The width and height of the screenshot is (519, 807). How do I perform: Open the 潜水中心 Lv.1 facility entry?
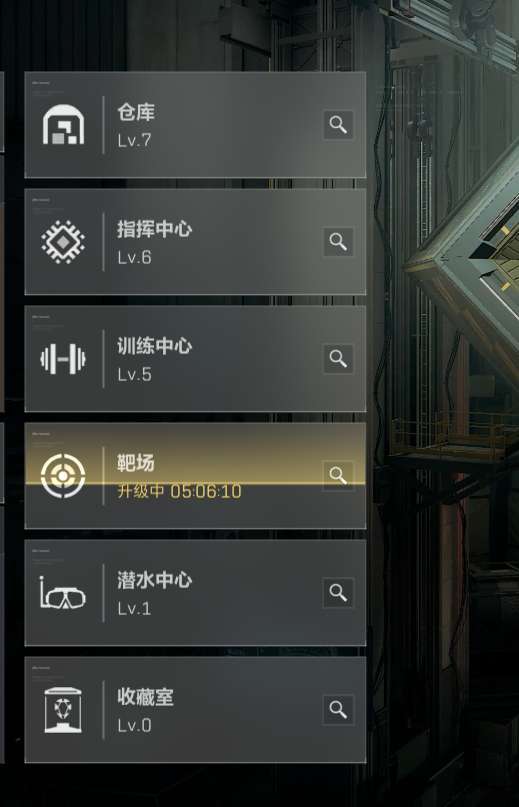(195, 593)
